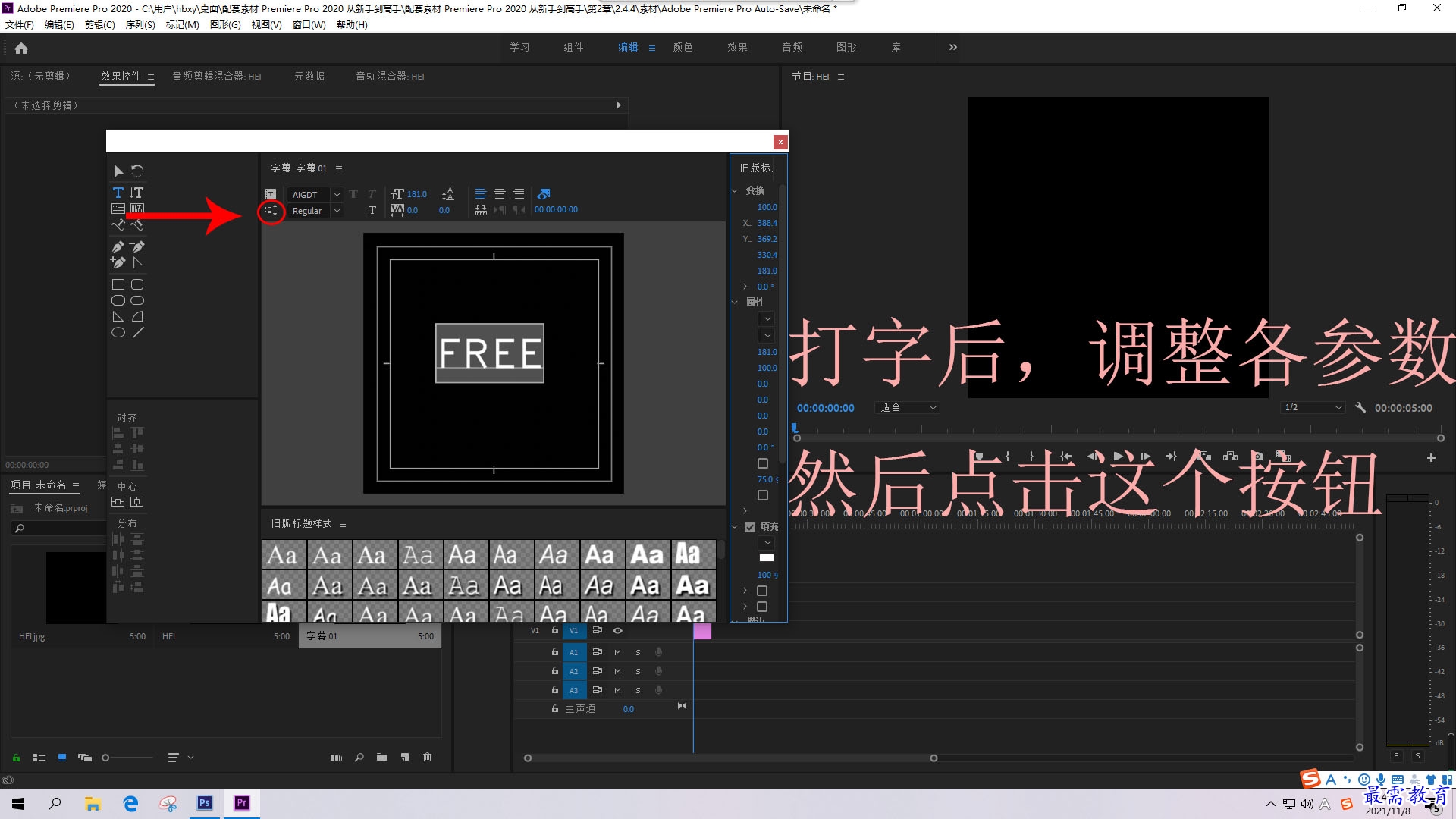The height and width of the screenshot is (819, 1456).
Task: Click the program monitor button editor plus
Action: [x=1431, y=457]
